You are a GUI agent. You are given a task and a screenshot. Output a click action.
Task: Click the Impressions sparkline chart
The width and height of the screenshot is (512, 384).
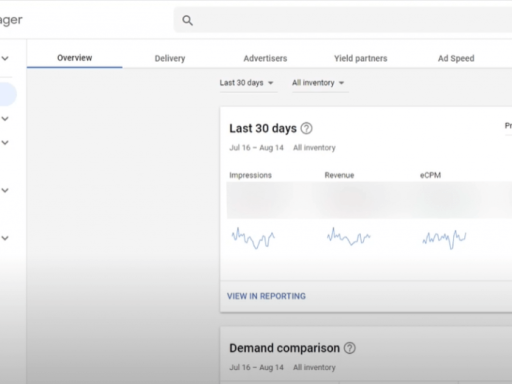click(253, 238)
